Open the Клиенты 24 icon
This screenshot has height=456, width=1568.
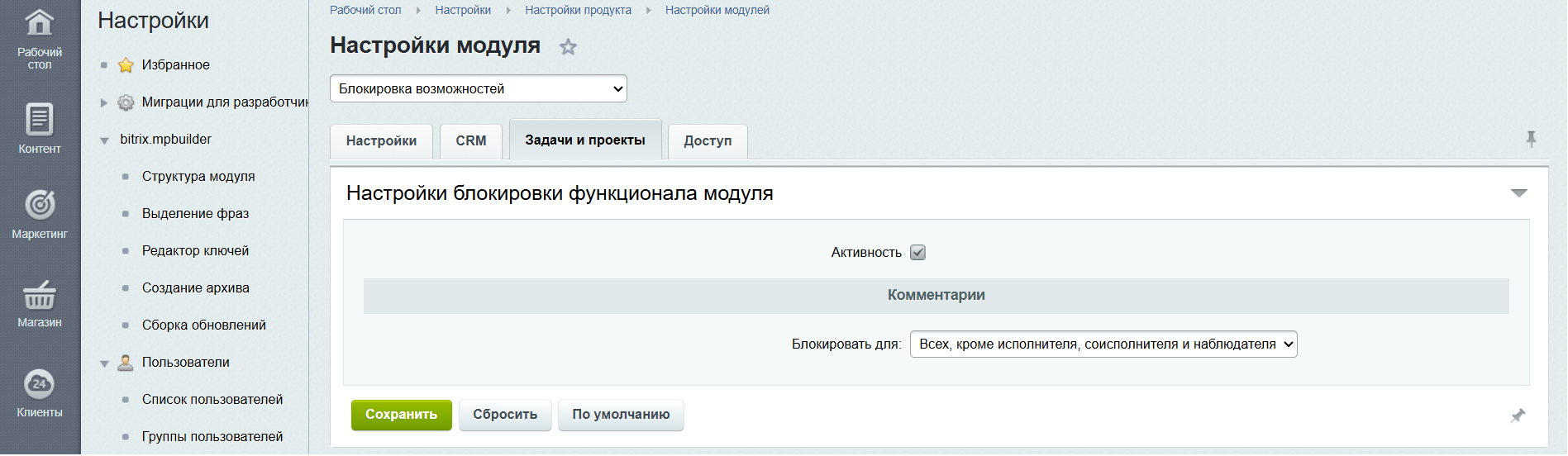40,384
